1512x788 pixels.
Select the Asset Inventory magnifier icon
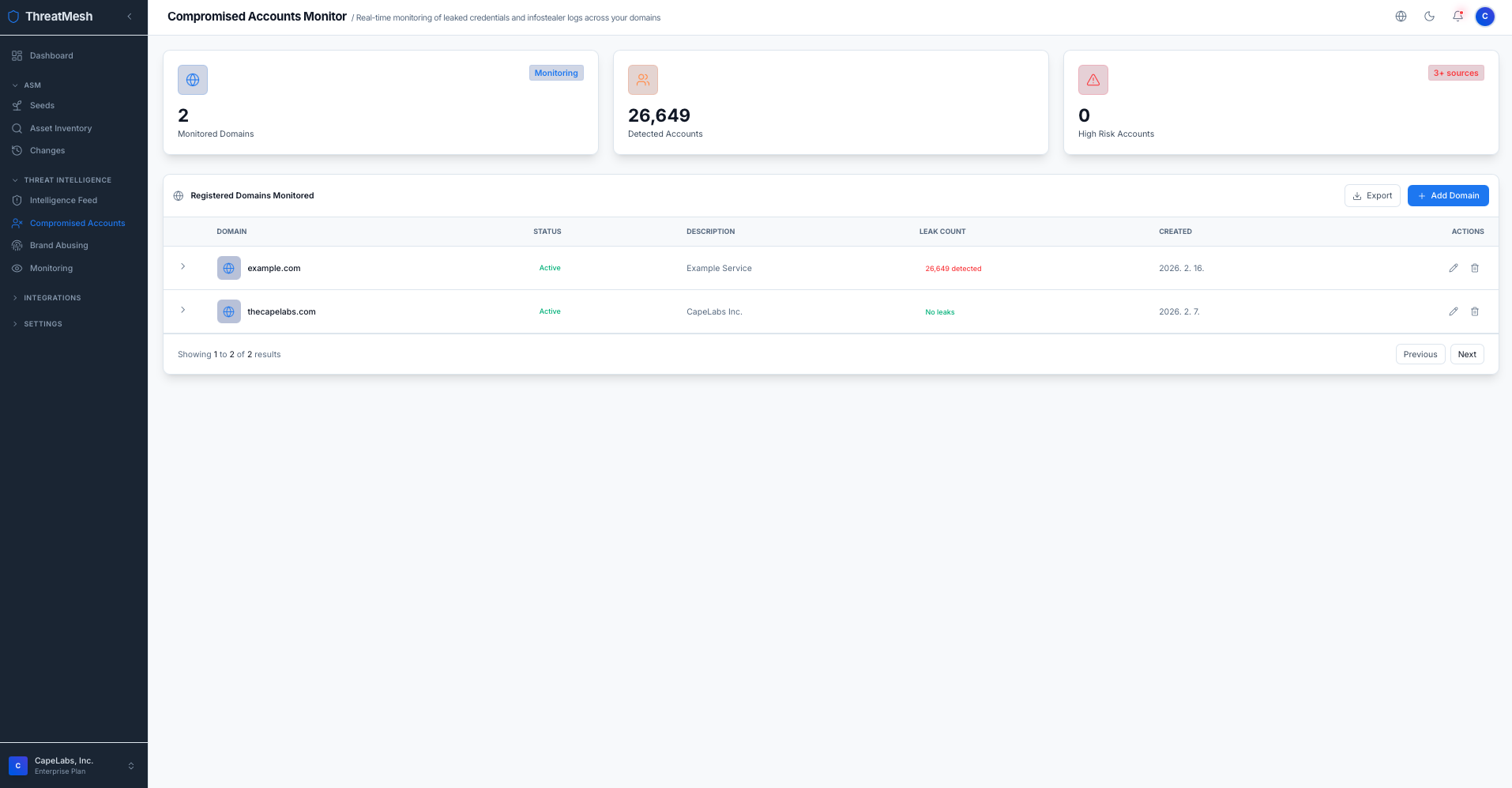17,128
